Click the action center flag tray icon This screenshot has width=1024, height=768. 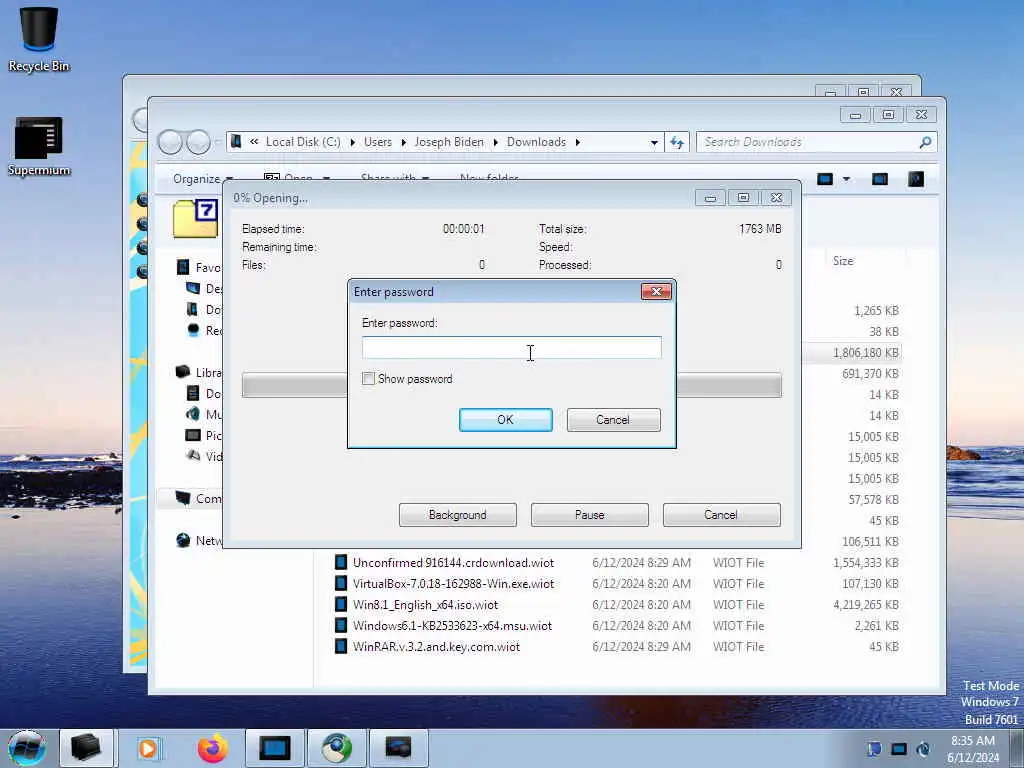[874, 749]
